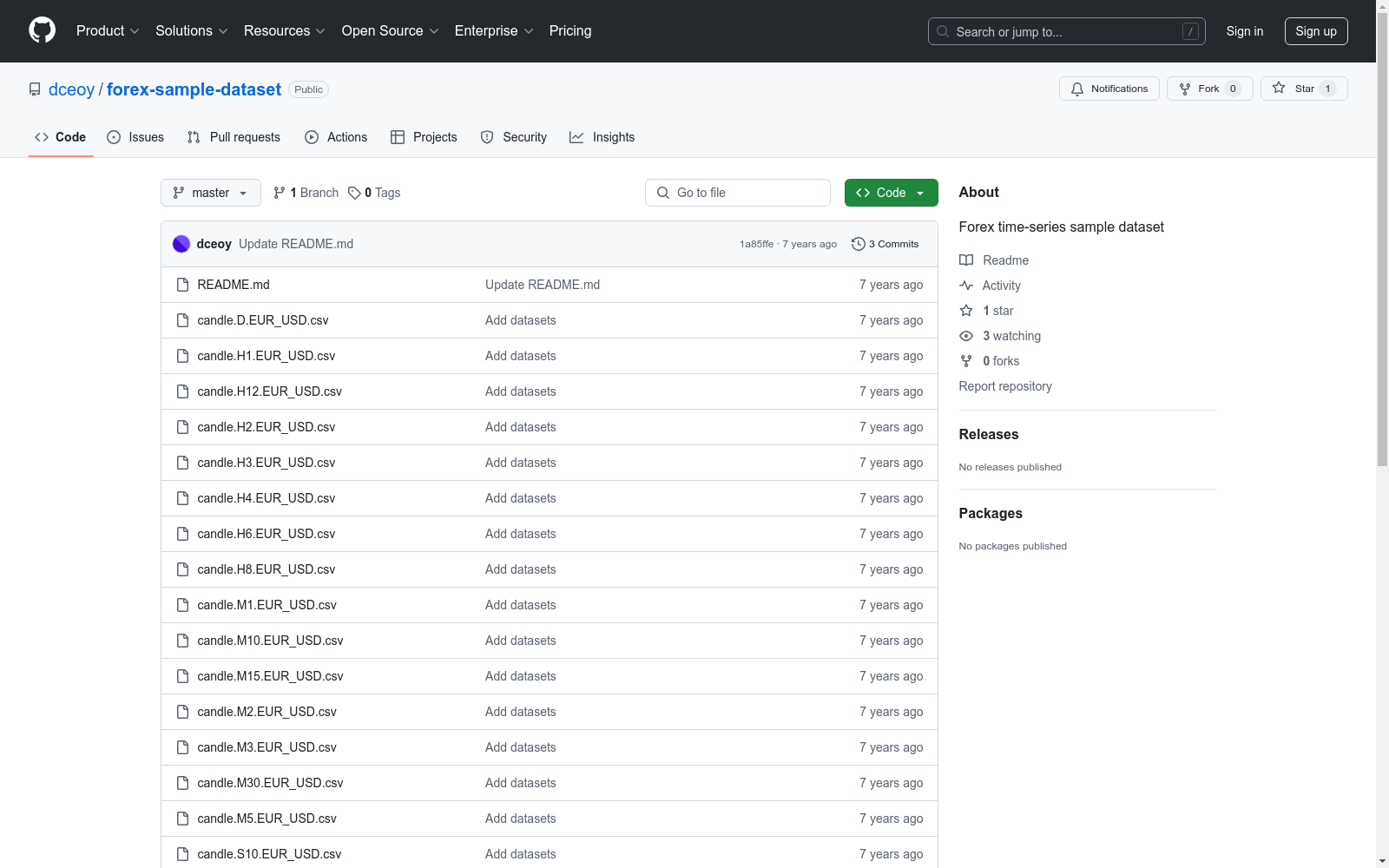Switch to the Security tab

click(x=514, y=137)
